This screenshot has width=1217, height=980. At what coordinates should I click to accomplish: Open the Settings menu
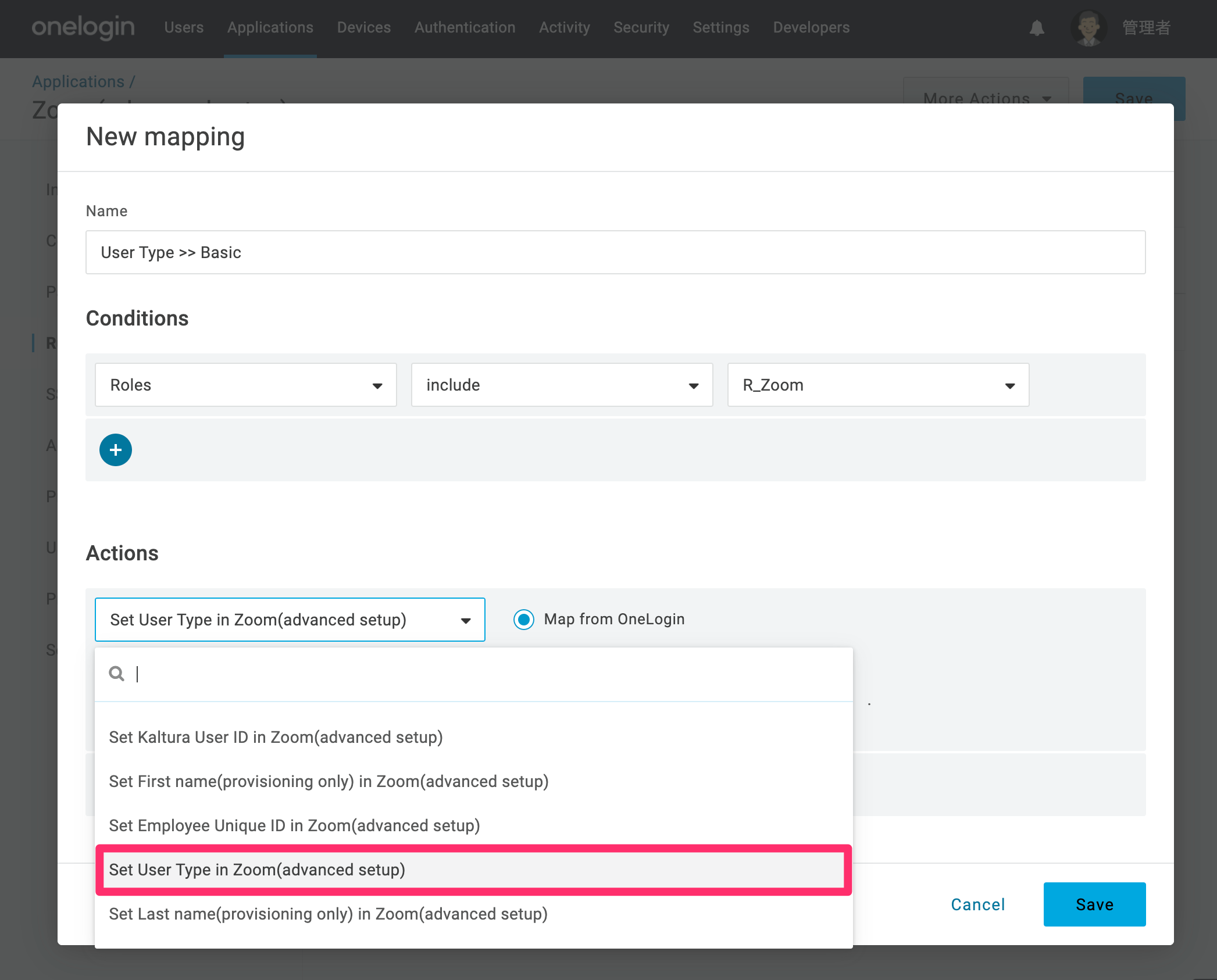[x=721, y=27]
